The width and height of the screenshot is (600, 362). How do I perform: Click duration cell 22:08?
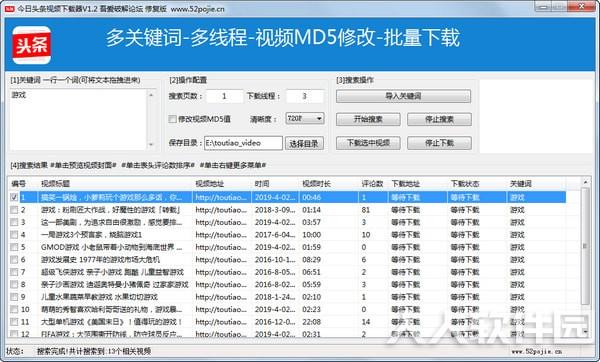click(x=311, y=322)
